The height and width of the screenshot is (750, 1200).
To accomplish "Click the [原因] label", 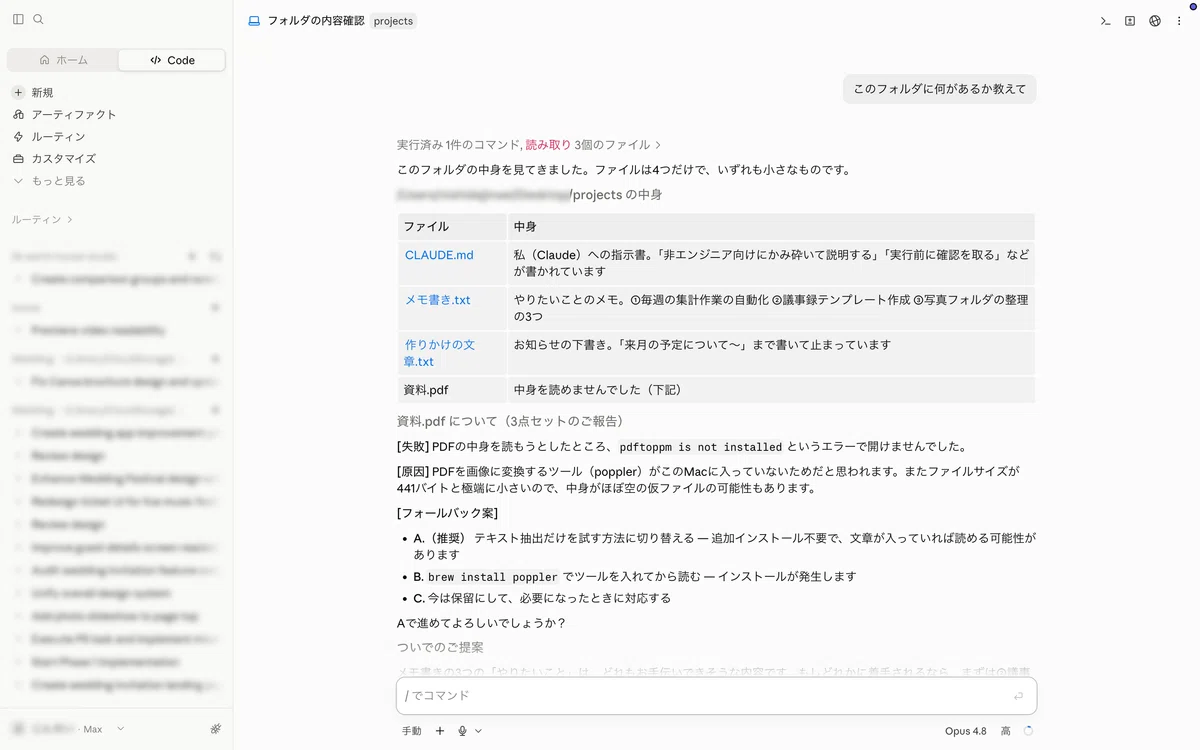I will 413,471.
